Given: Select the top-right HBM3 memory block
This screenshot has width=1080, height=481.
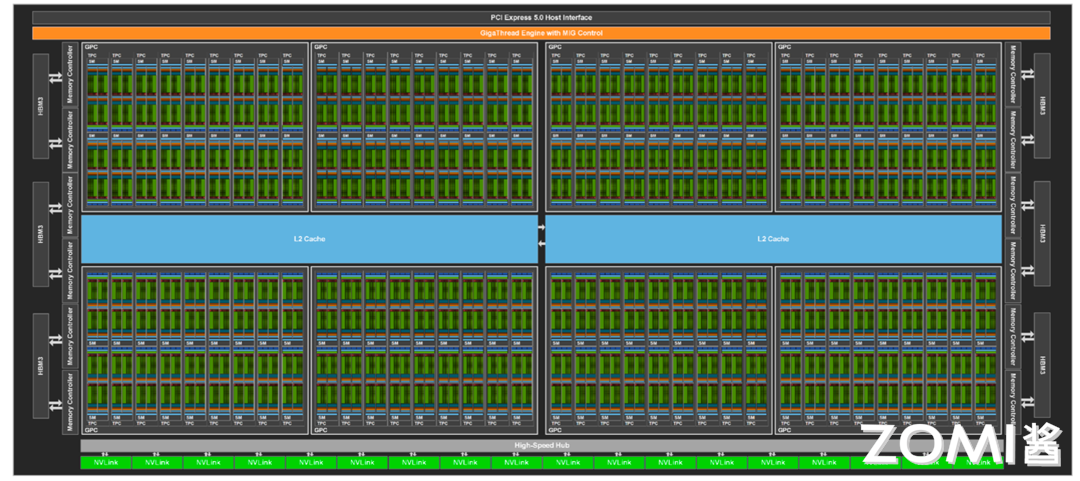Looking at the screenshot, I should click(1040, 105).
